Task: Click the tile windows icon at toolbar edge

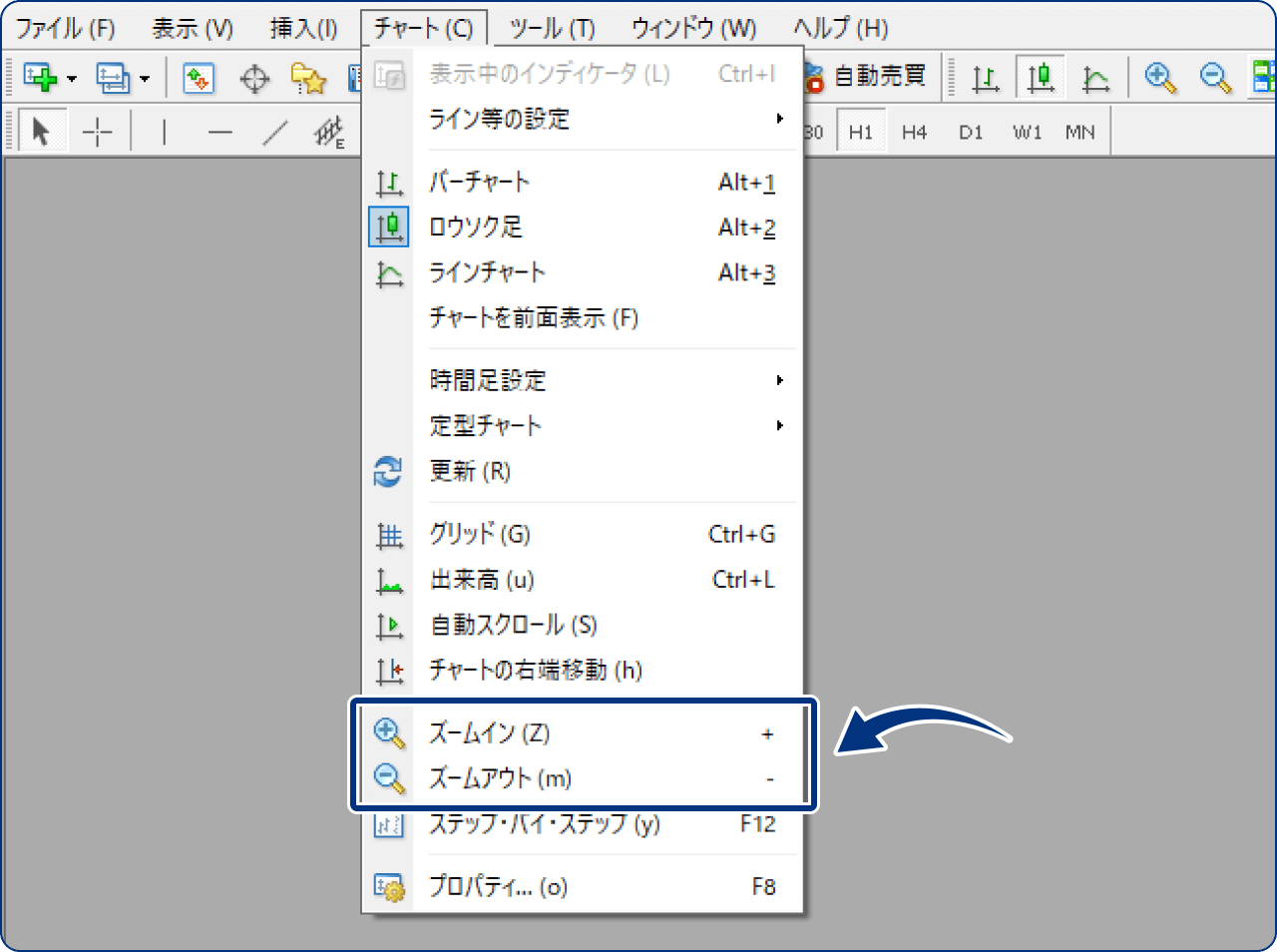Action: click(1264, 78)
